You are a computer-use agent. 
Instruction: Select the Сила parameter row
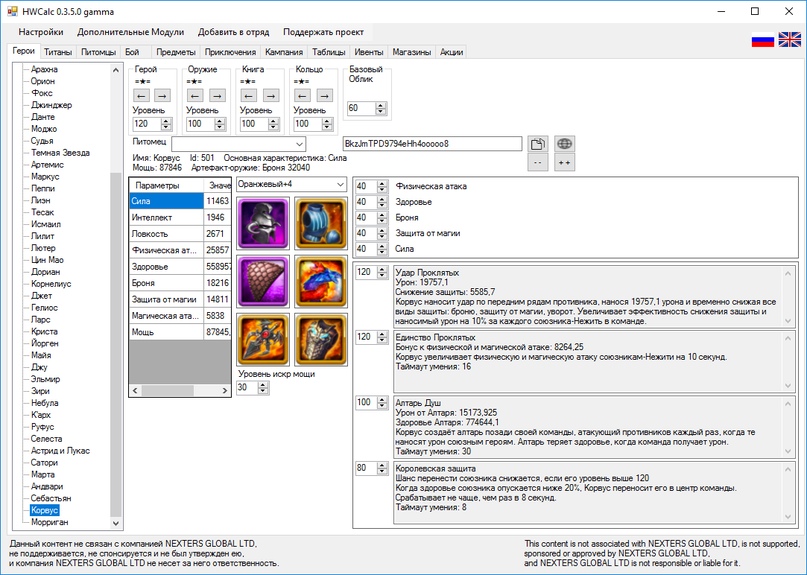180,201
